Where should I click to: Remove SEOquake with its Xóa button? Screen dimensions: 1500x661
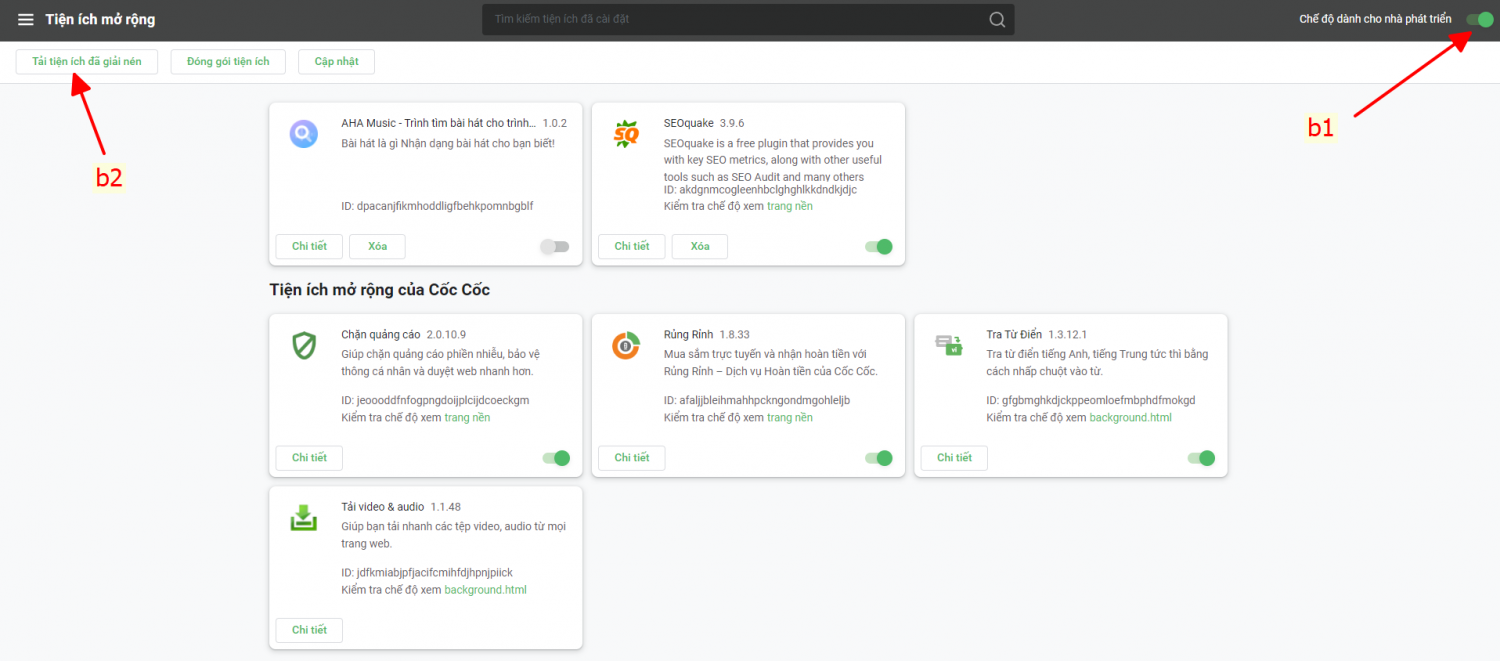click(699, 247)
